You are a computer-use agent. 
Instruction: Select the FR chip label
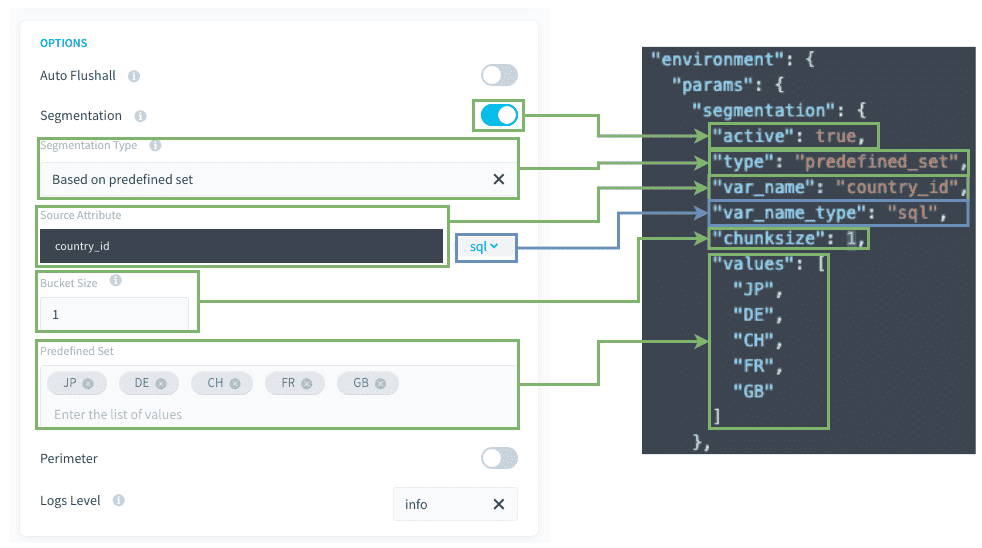[288, 383]
